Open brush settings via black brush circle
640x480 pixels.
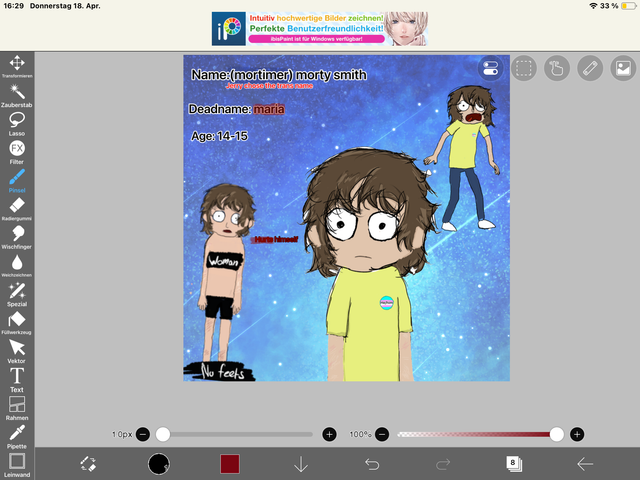coord(159,464)
